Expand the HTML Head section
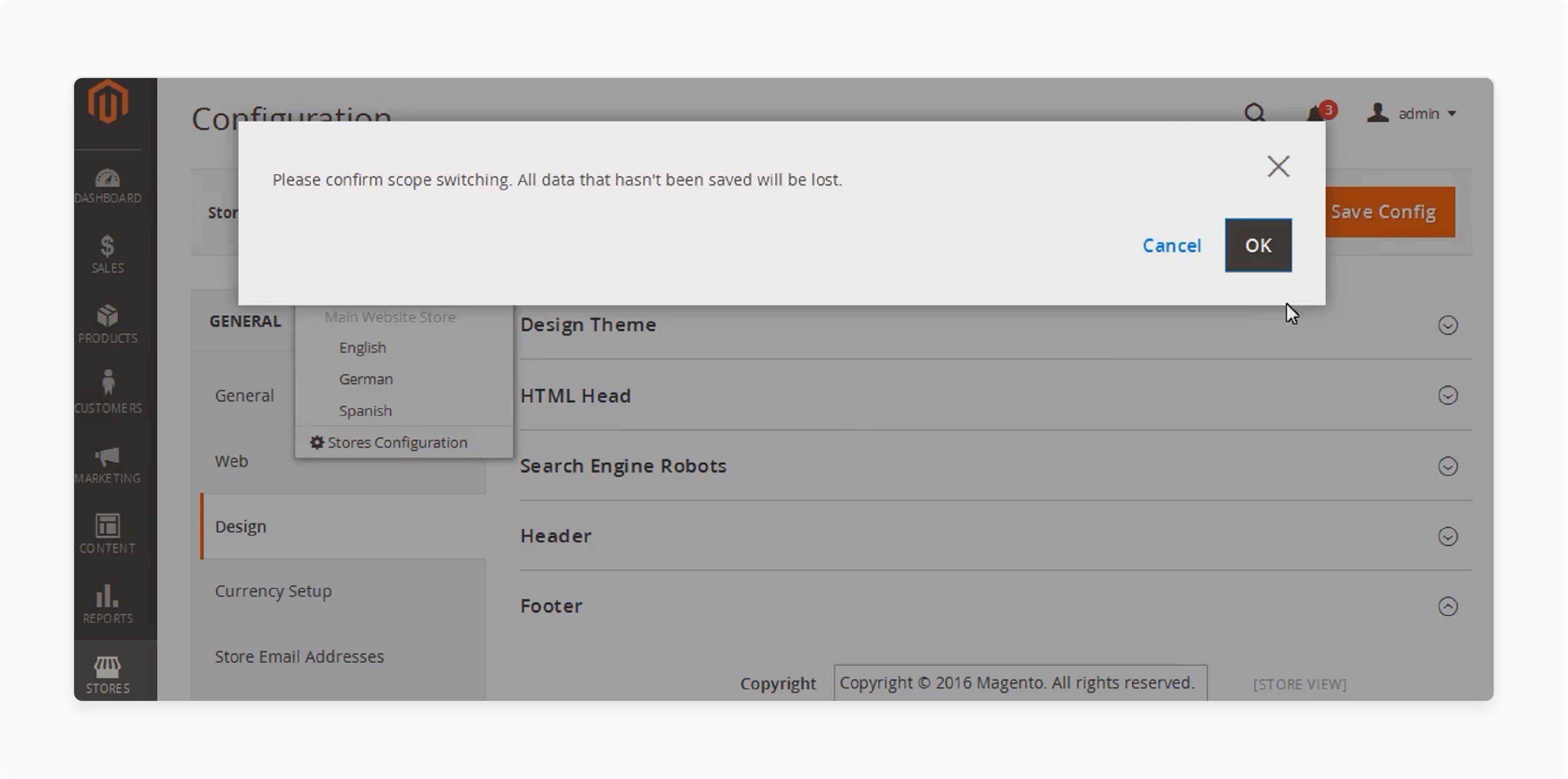This screenshot has height=779, width=1568. (x=1448, y=395)
